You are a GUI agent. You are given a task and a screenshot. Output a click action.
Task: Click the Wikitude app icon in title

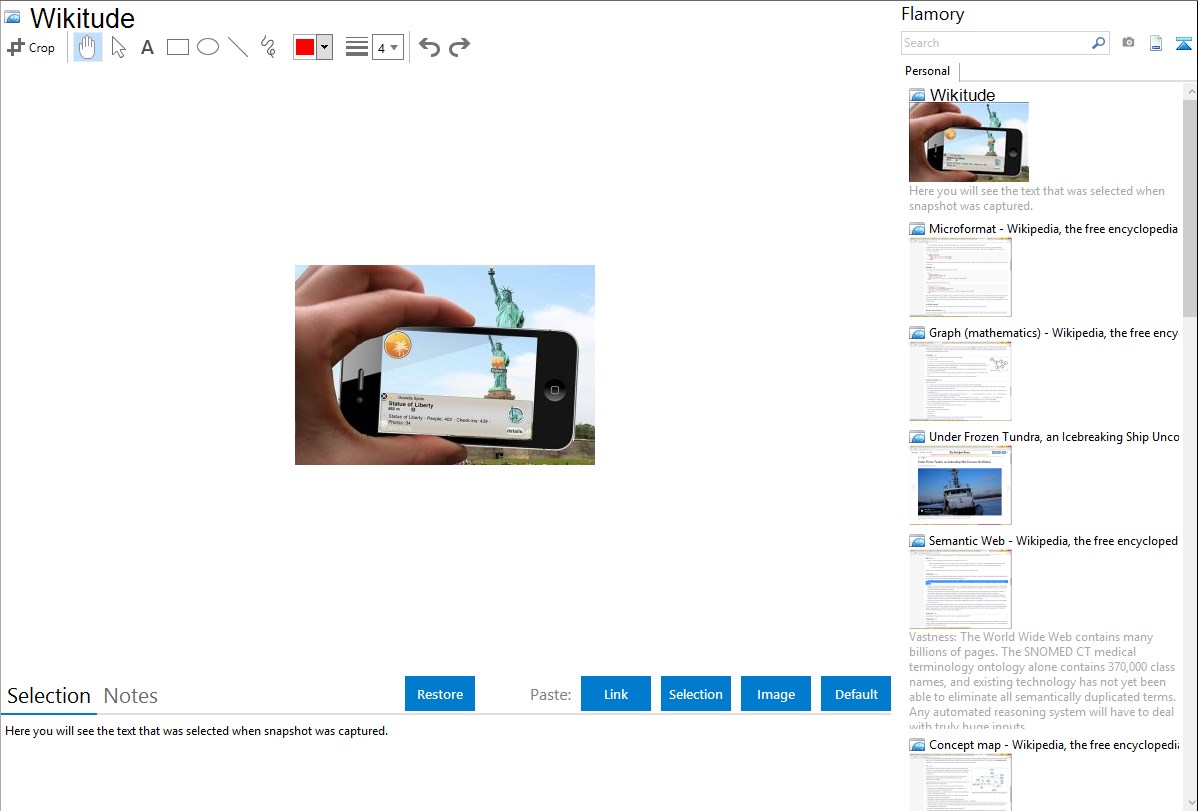(x=13, y=17)
